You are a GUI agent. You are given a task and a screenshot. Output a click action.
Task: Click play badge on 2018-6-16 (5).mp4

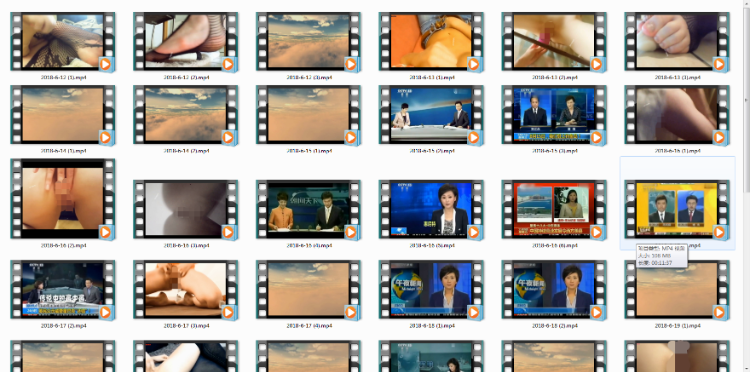(474, 232)
